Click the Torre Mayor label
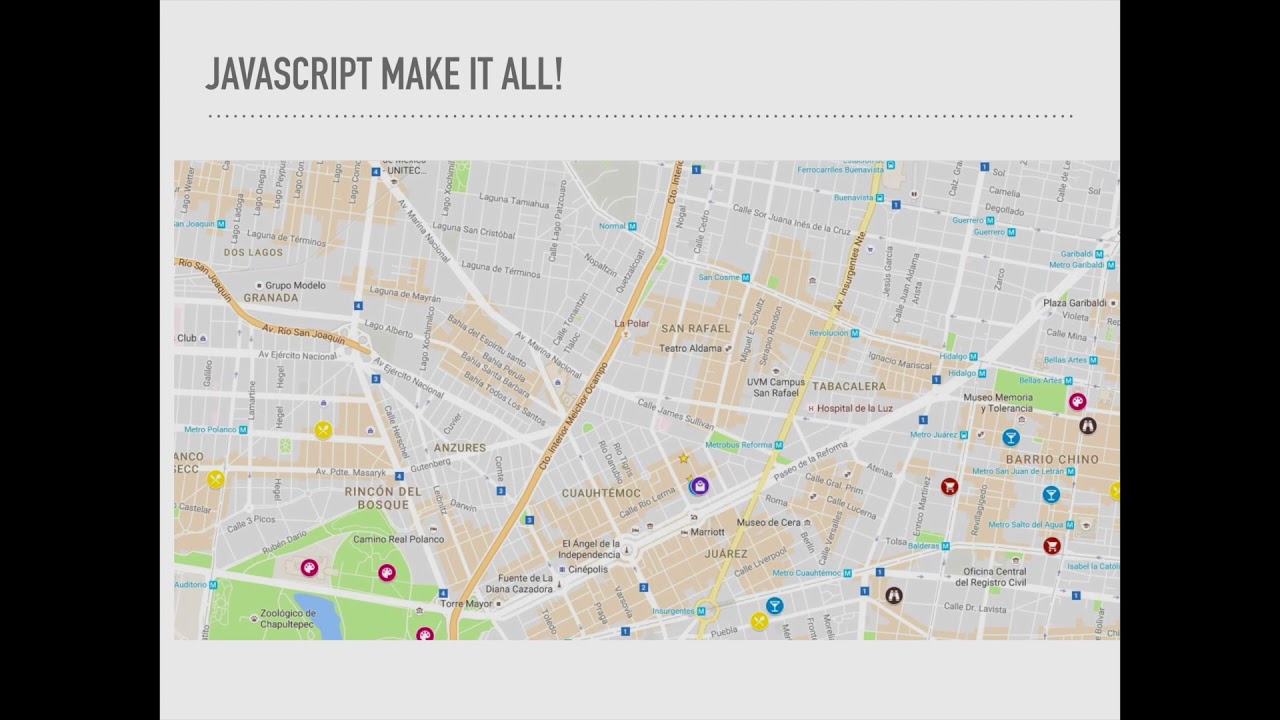The image size is (1280, 720). [466, 604]
